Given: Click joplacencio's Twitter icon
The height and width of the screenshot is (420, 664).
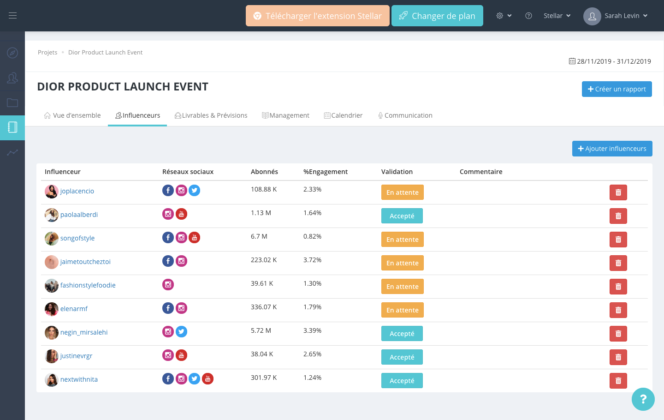Looking at the screenshot, I should 195,190.
